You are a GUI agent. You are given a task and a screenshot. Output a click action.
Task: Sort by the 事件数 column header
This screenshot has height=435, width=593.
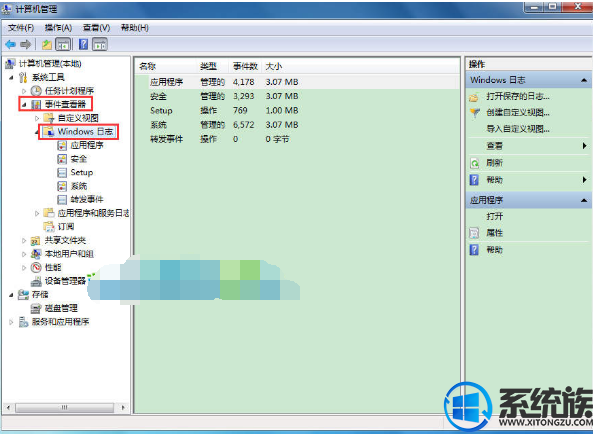click(x=245, y=66)
